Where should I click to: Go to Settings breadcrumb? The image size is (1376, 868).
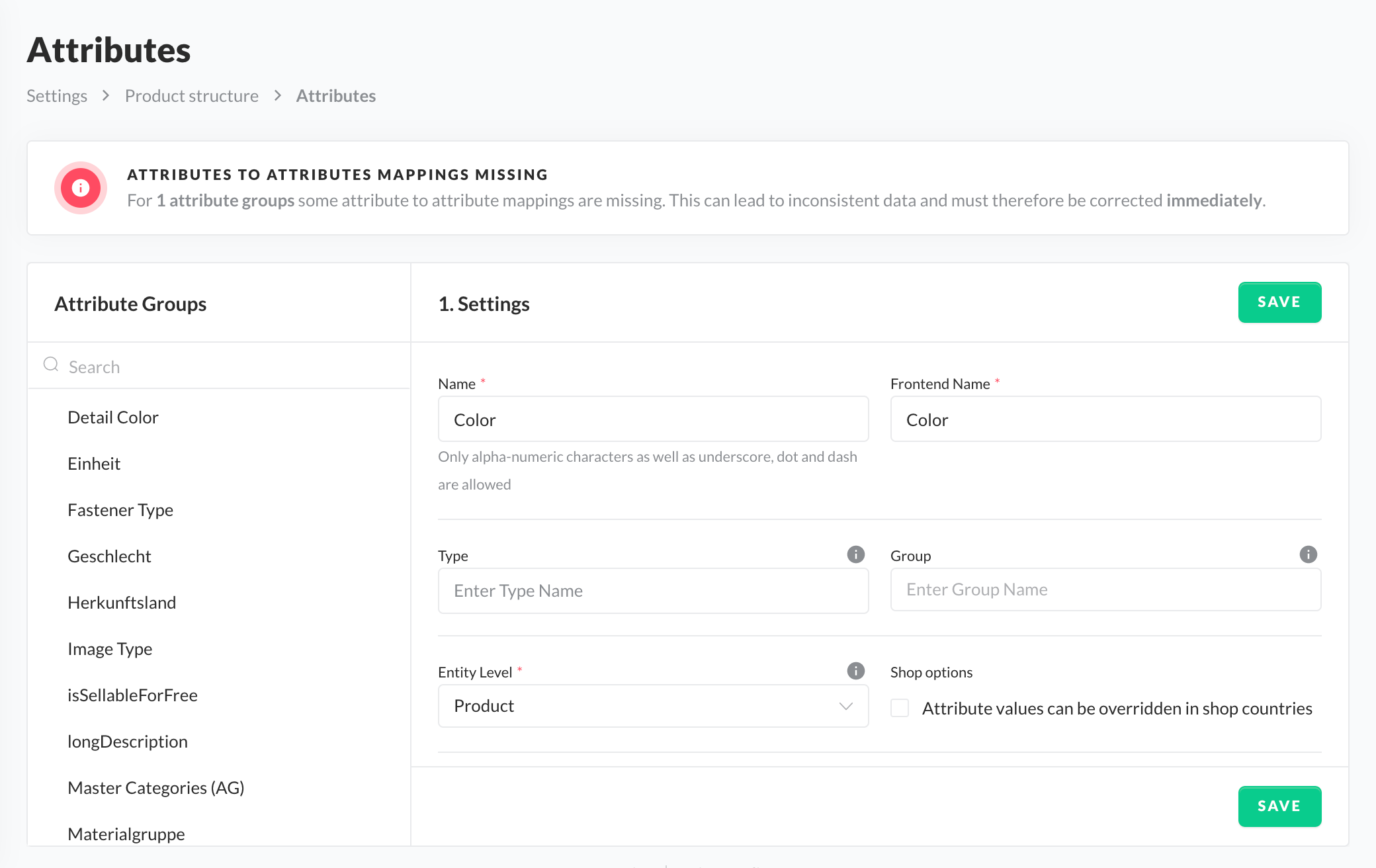click(57, 96)
